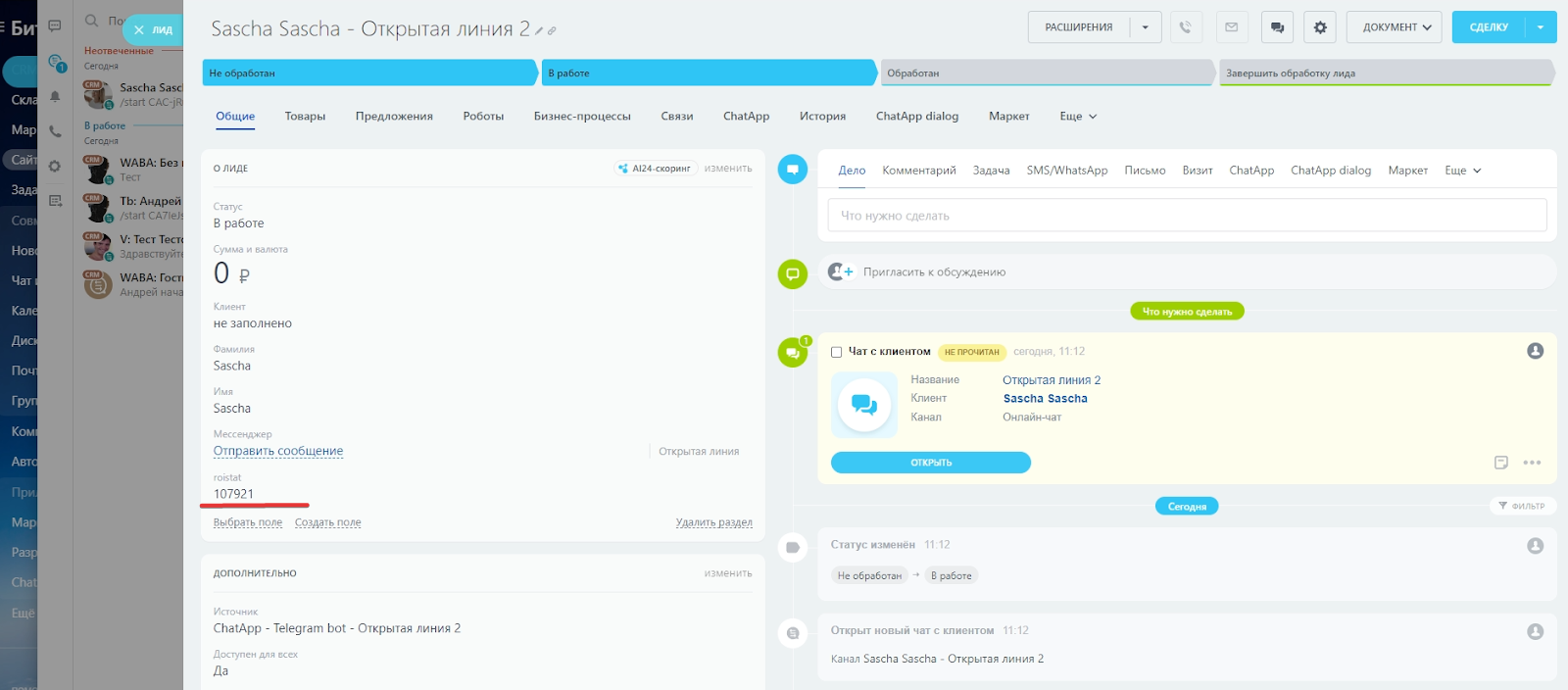Open the 'История' tab
The image size is (1568, 690).
tap(822, 116)
